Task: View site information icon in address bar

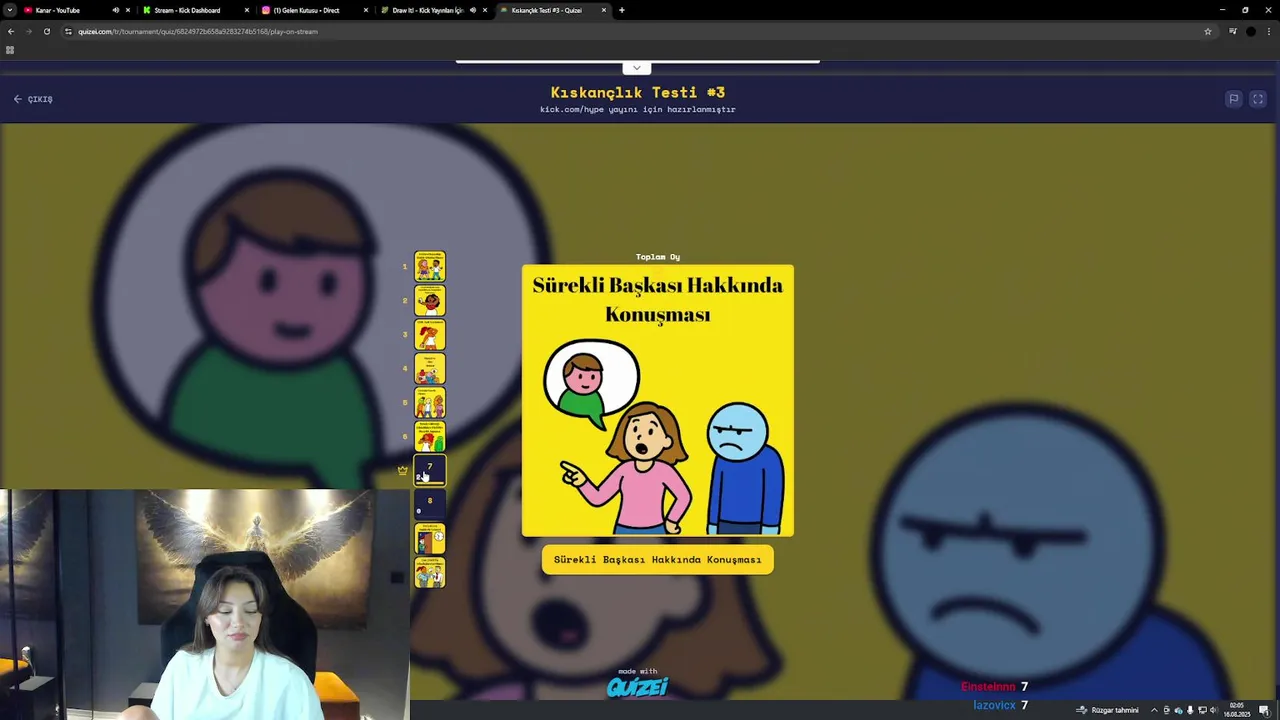Action: pos(68,31)
